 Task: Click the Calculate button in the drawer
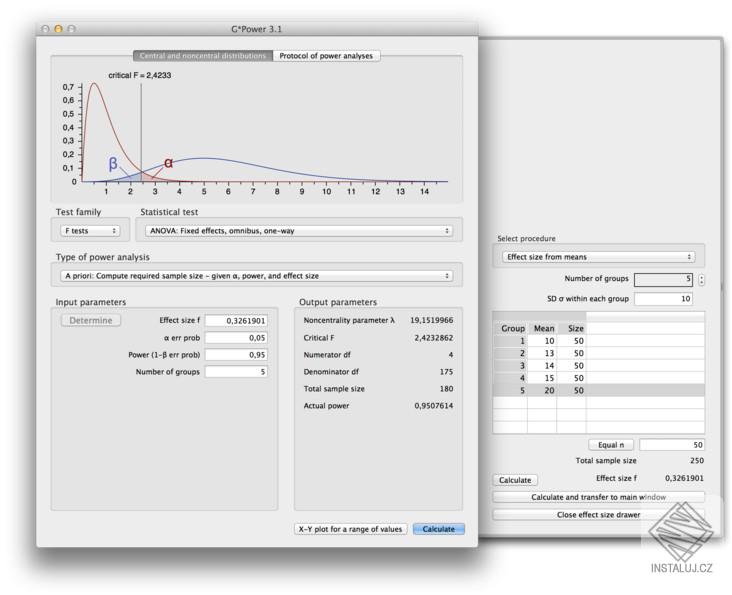click(515, 480)
